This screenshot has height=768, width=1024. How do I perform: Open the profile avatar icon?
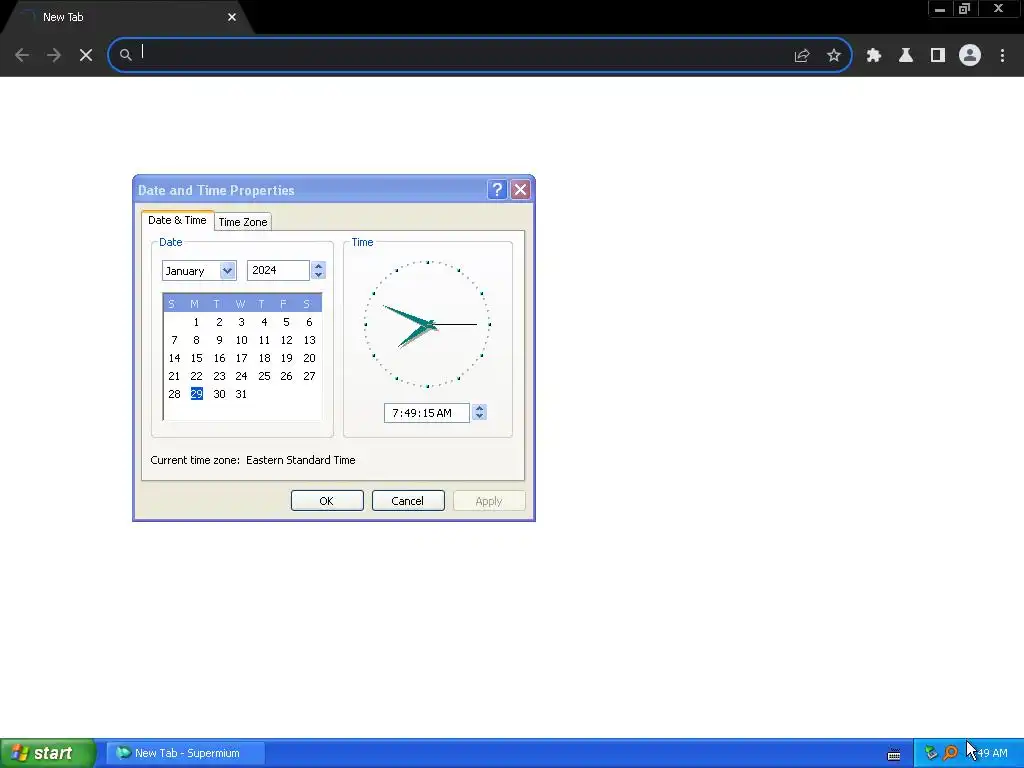pos(970,56)
